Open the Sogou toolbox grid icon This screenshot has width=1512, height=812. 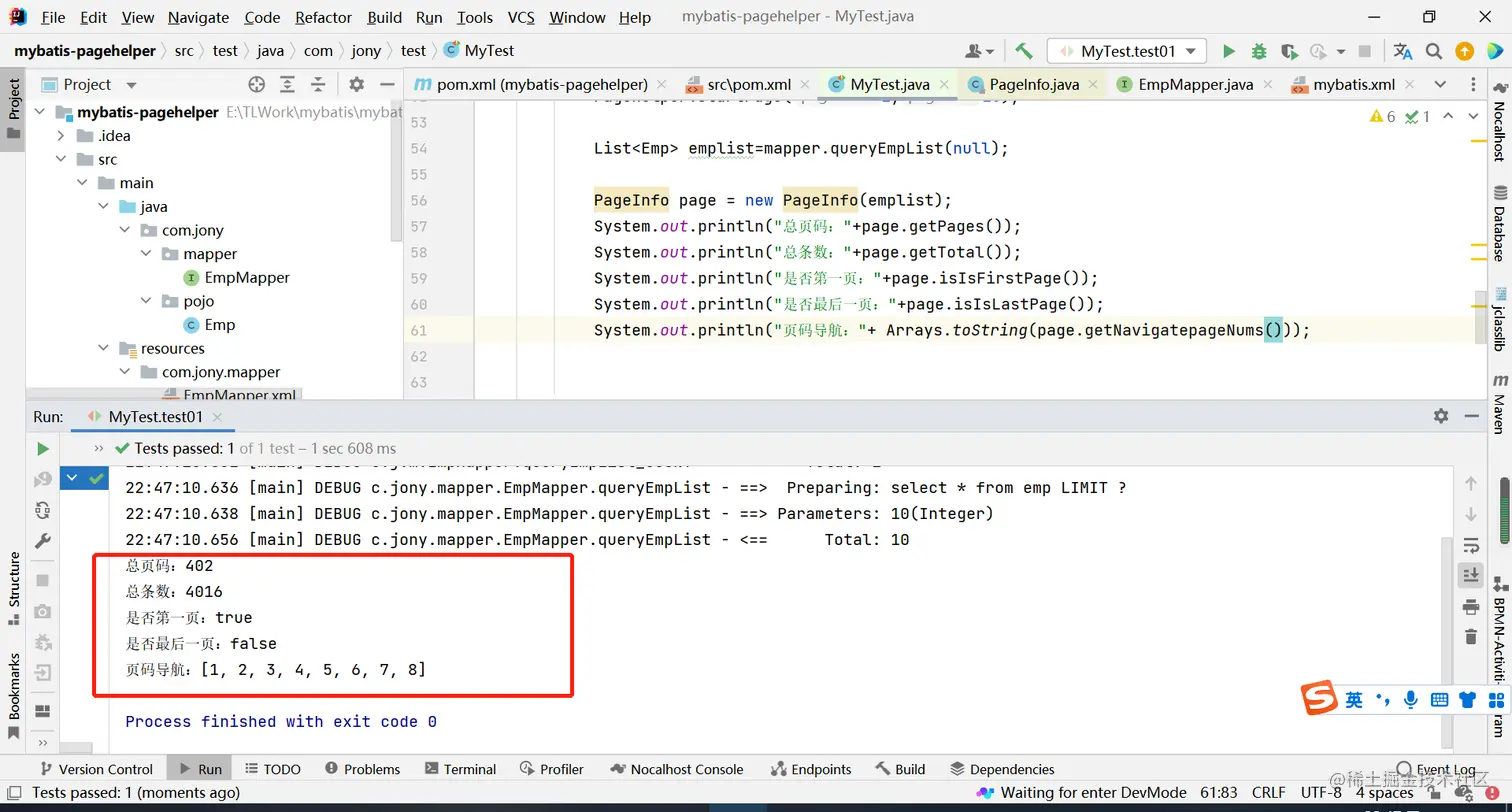pyautogui.click(x=1497, y=700)
